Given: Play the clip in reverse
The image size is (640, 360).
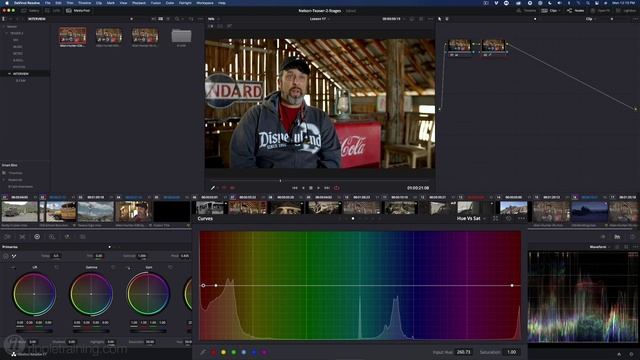Looking at the screenshot, I should tap(303, 188).
